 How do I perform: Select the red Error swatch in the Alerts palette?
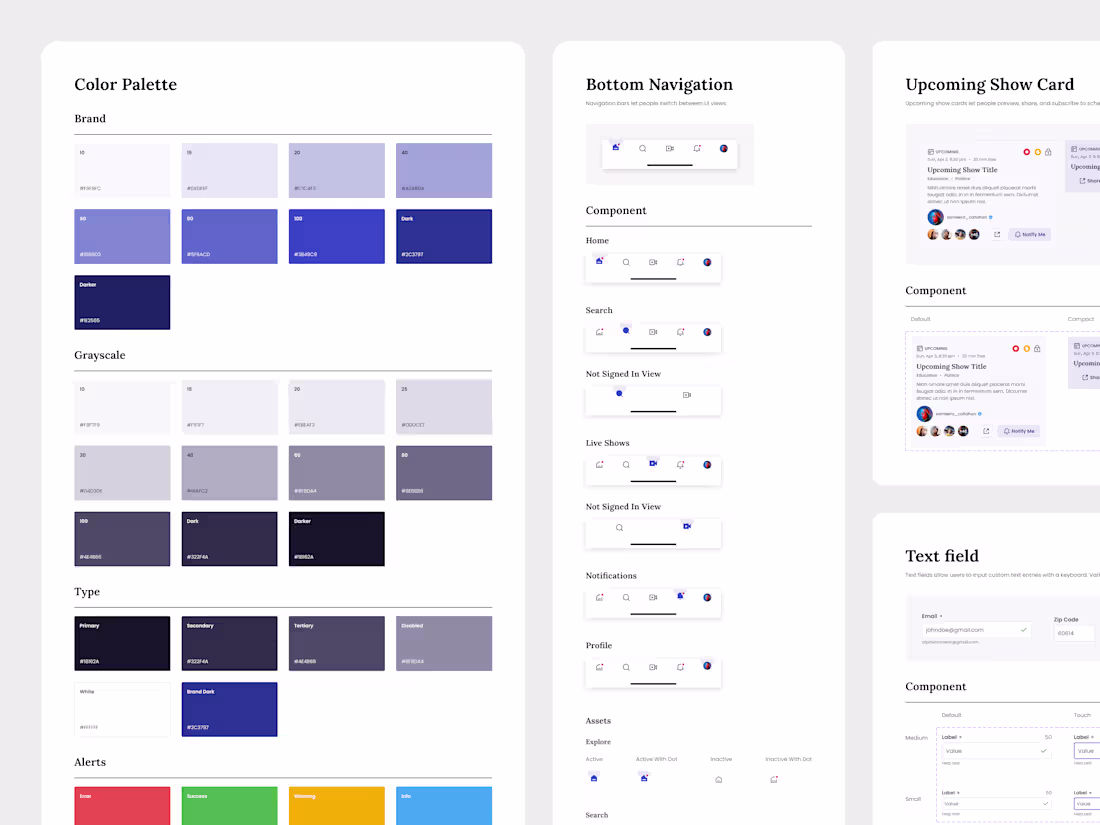(x=122, y=806)
